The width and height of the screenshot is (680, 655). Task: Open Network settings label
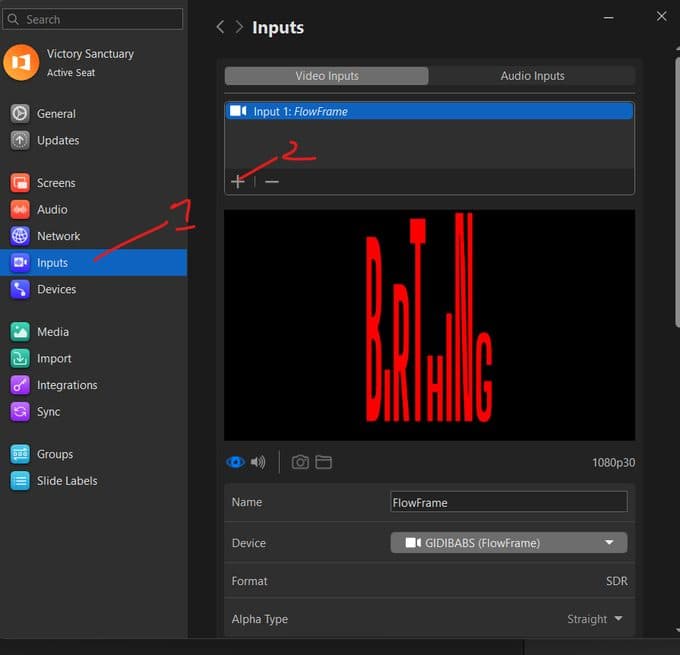59,236
